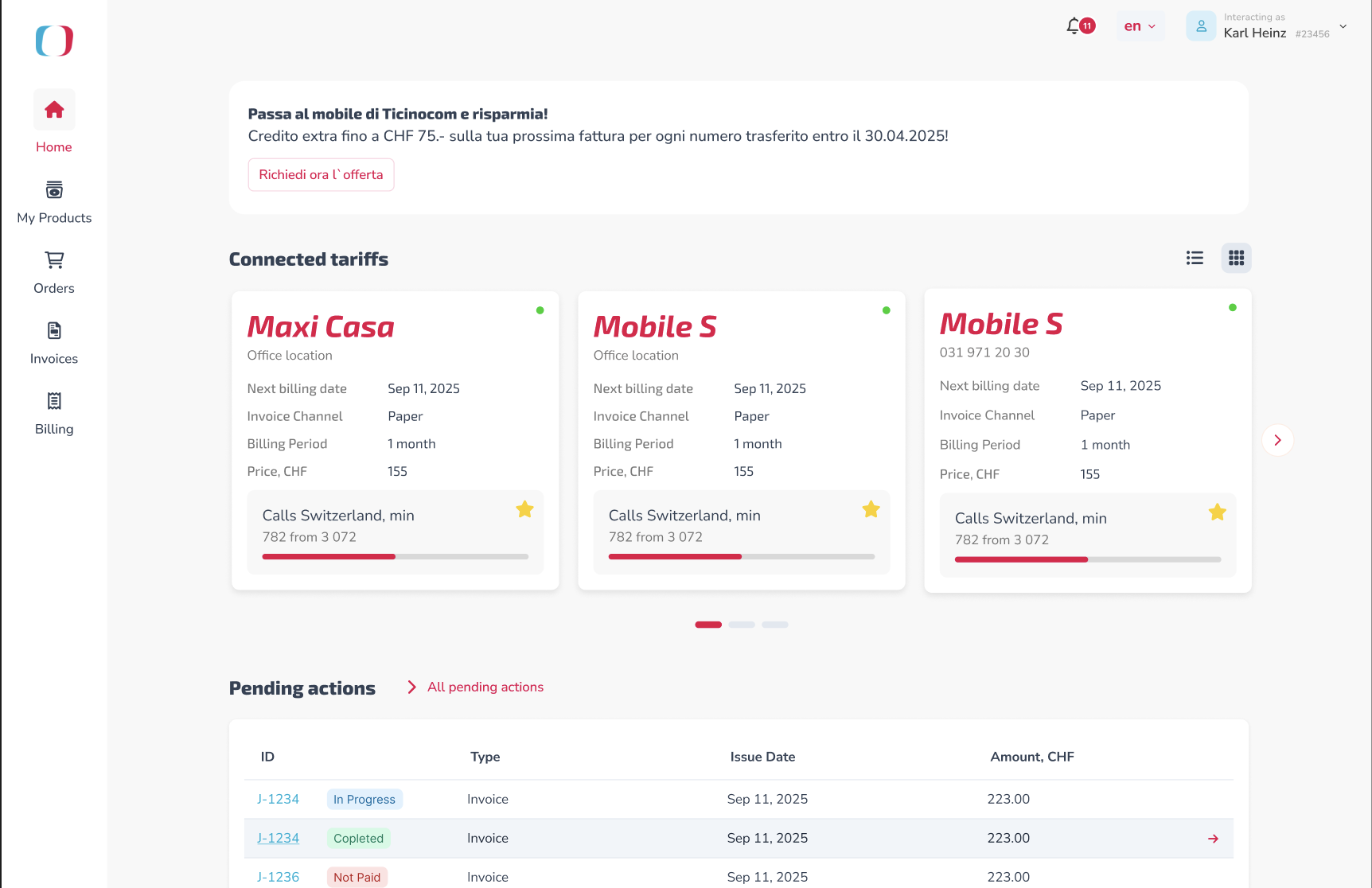
Task: Select the Orders menu label
Action: [54, 288]
